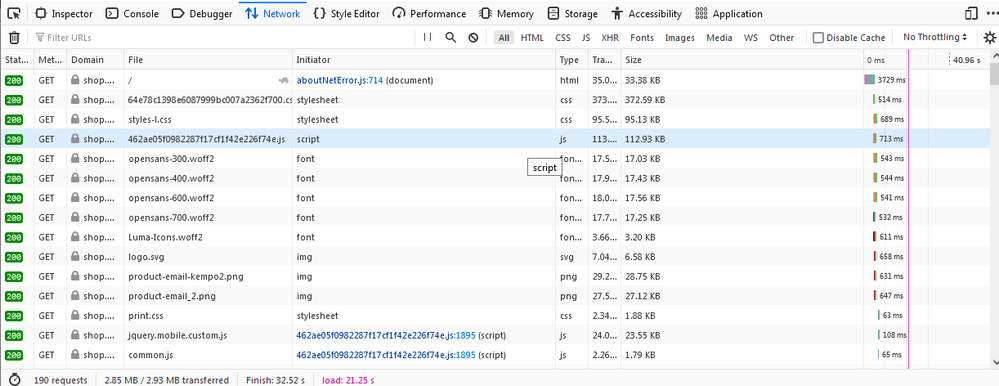The height and width of the screenshot is (386, 999).
Task: Sort by the Size column header
Action: click(x=742, y=60)
